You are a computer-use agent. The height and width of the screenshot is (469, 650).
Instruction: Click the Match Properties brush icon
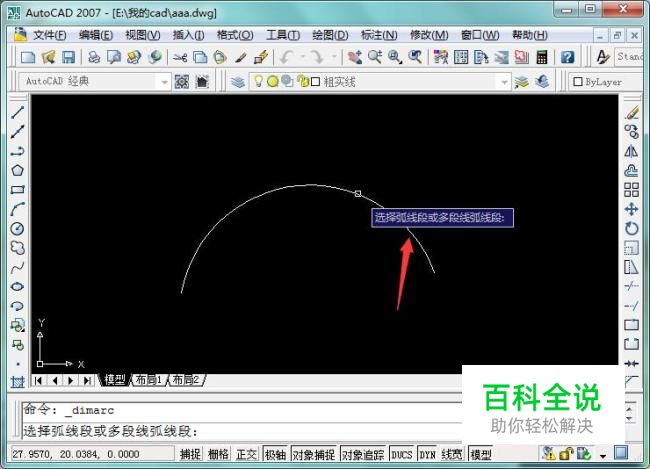pyautogui.click(x=241, y=57)
